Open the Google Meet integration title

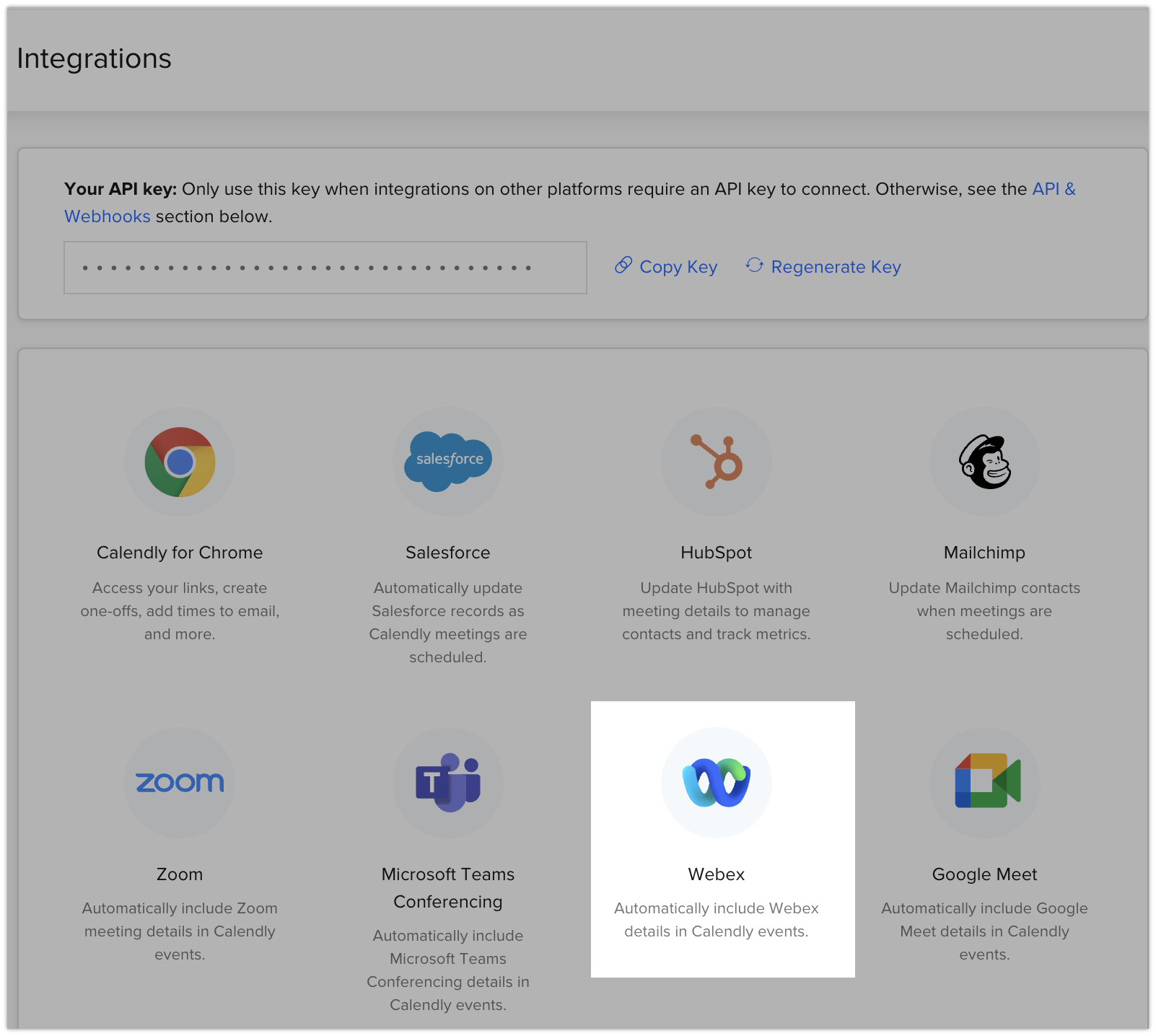[x=985, y=874]
